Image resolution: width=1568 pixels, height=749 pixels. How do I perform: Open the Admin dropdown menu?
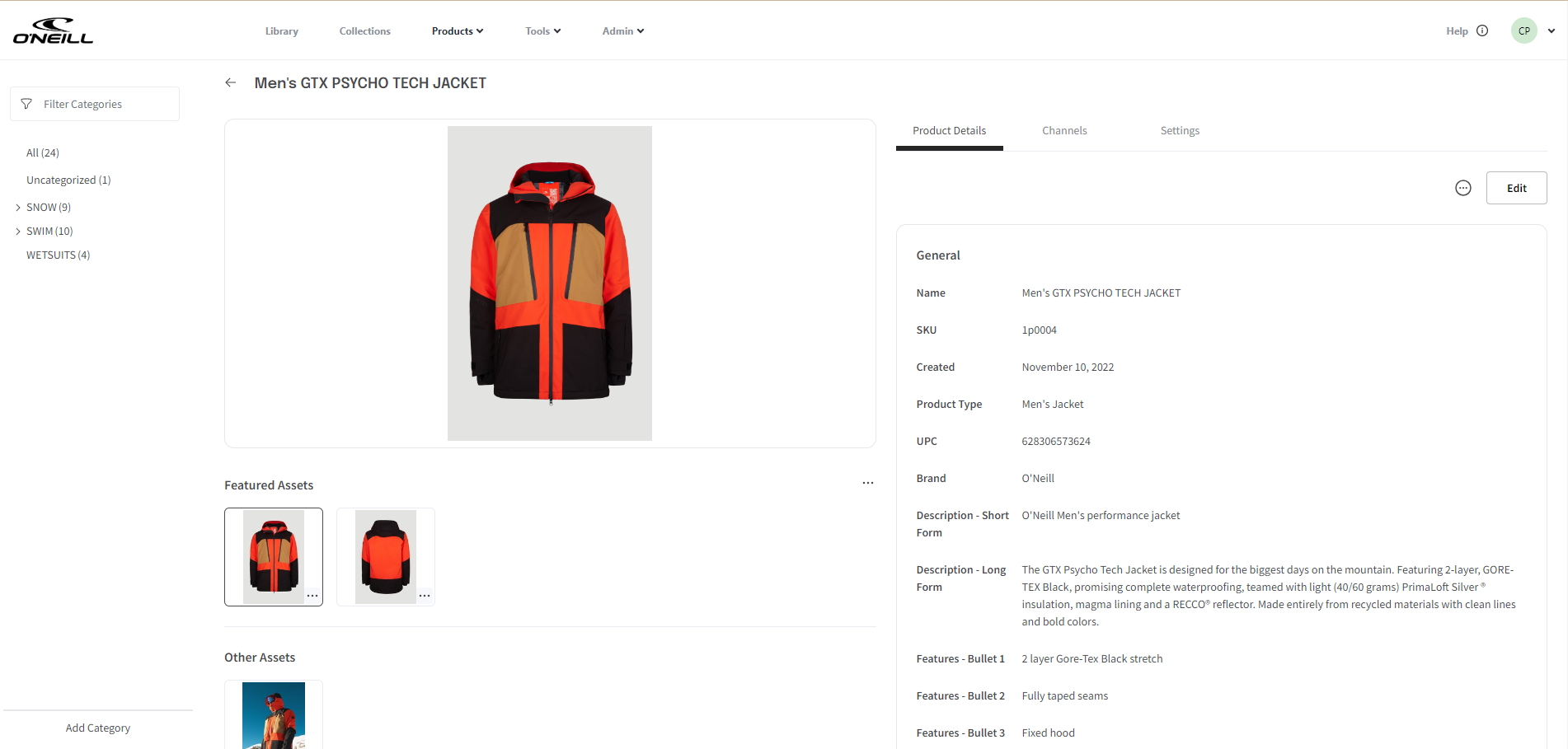click(x=623, y=30)
